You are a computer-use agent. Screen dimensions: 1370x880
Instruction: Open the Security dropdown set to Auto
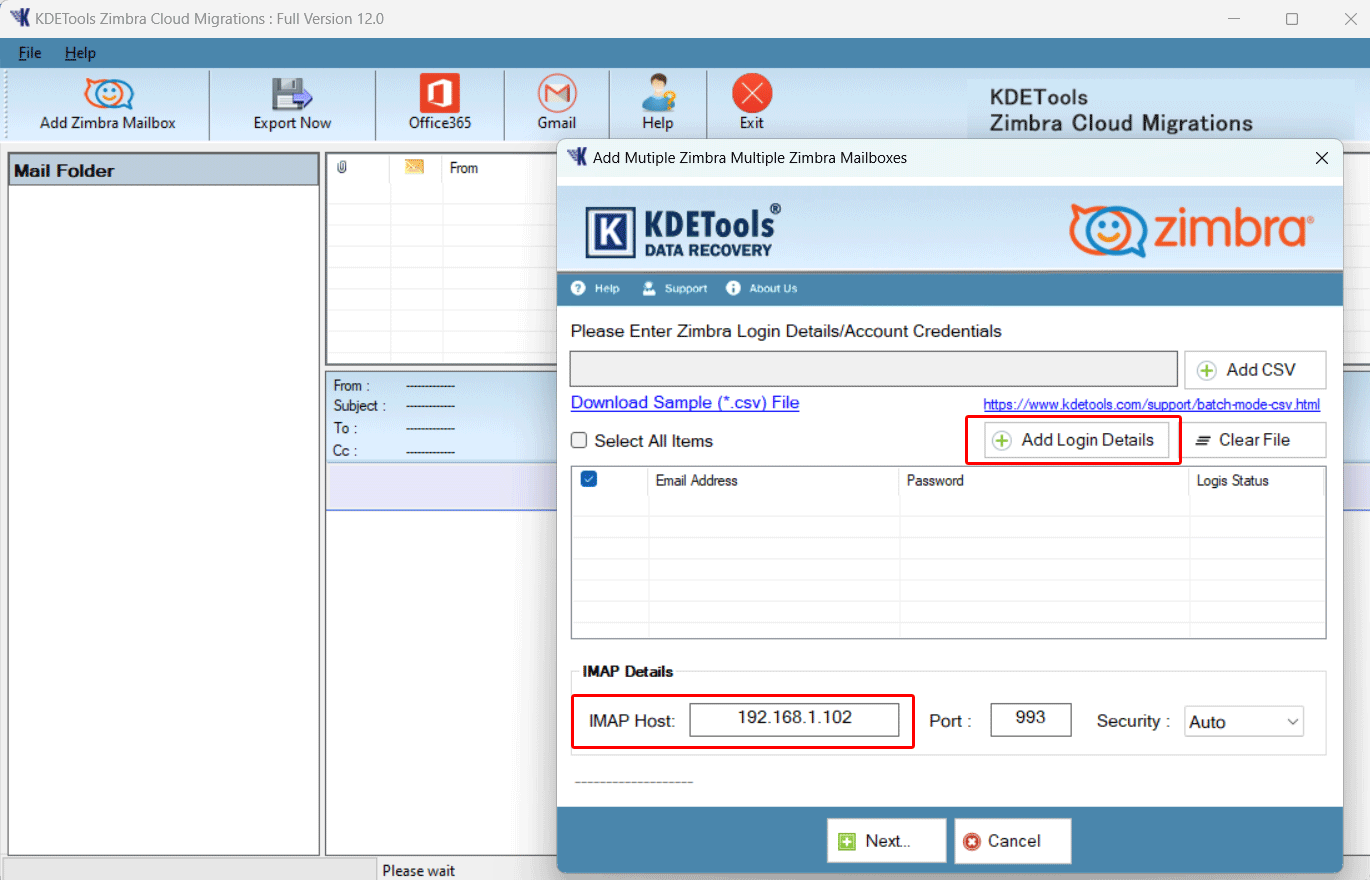pos(1243,720)
